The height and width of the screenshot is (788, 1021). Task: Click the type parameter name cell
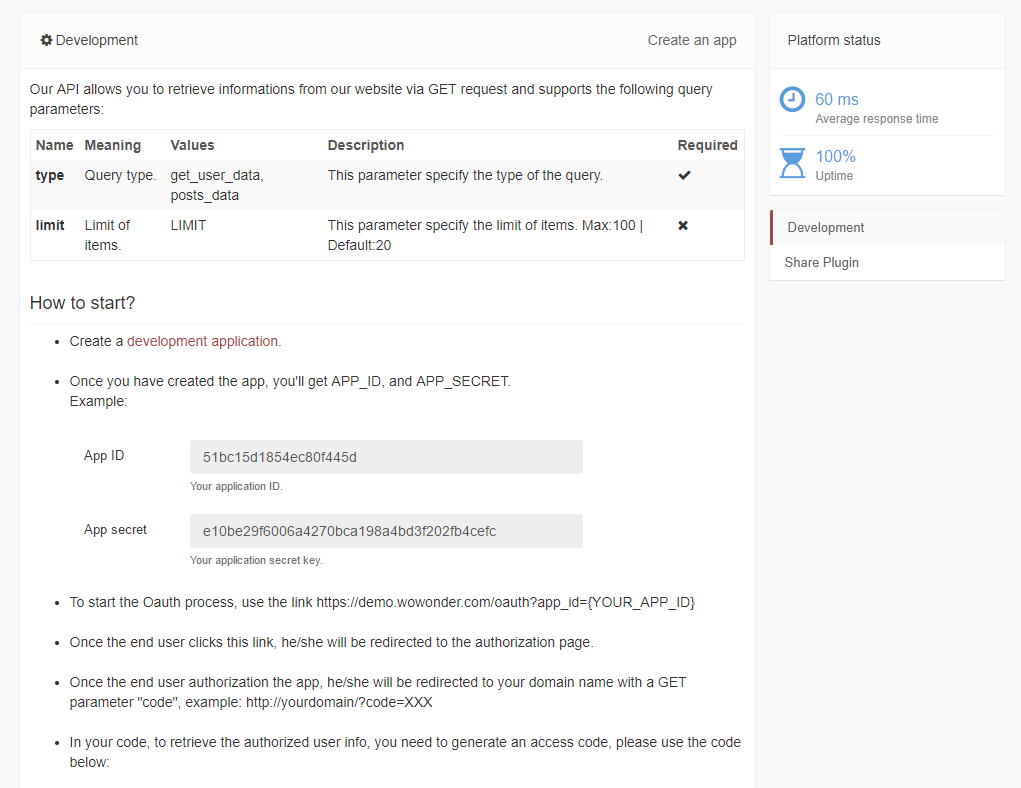coord(50,175)
